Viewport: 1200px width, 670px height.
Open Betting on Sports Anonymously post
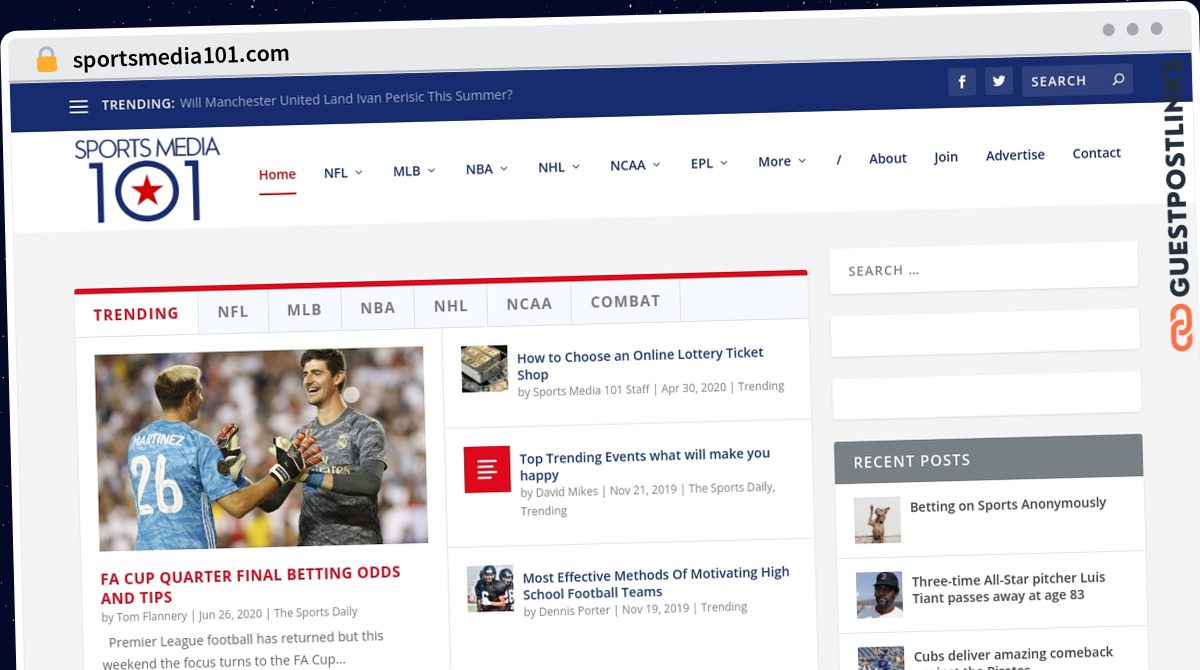pyautogui.click(x=1008, y=505)
